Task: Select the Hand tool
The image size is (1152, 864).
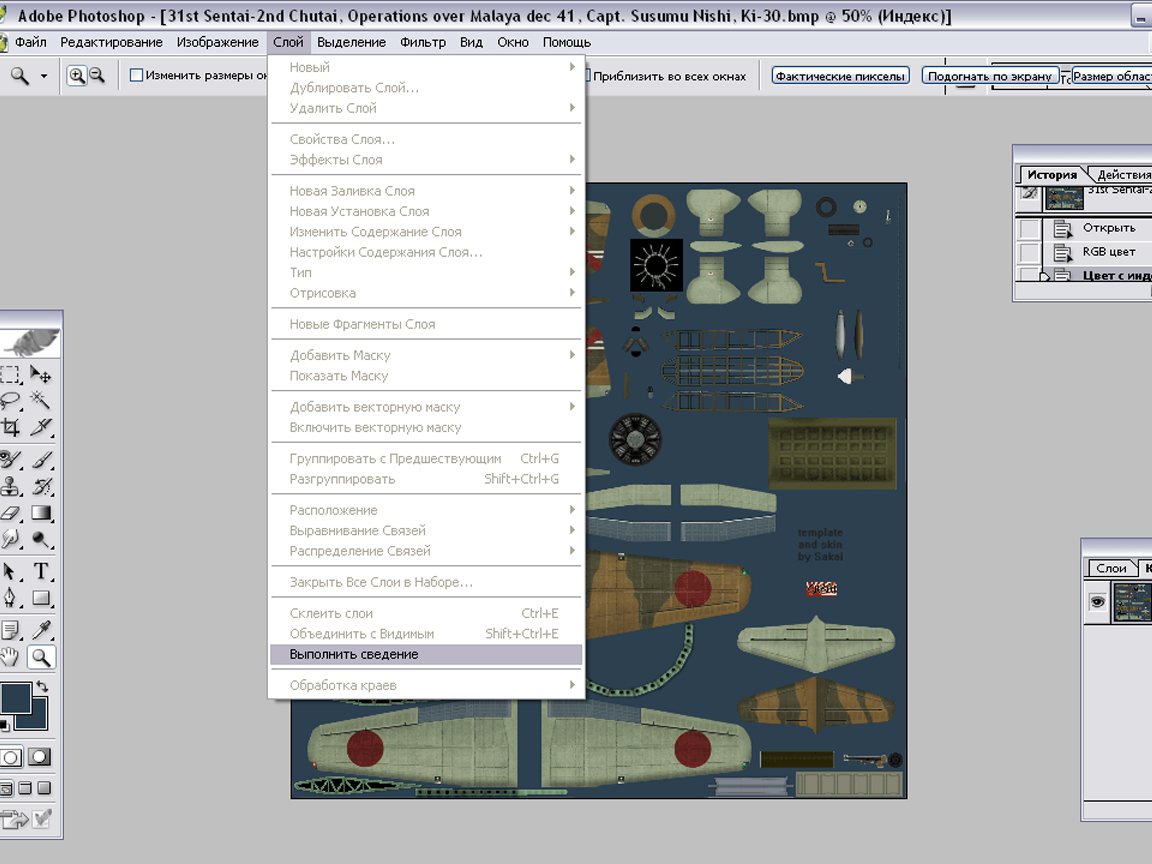Action: [x=10, y=657]
